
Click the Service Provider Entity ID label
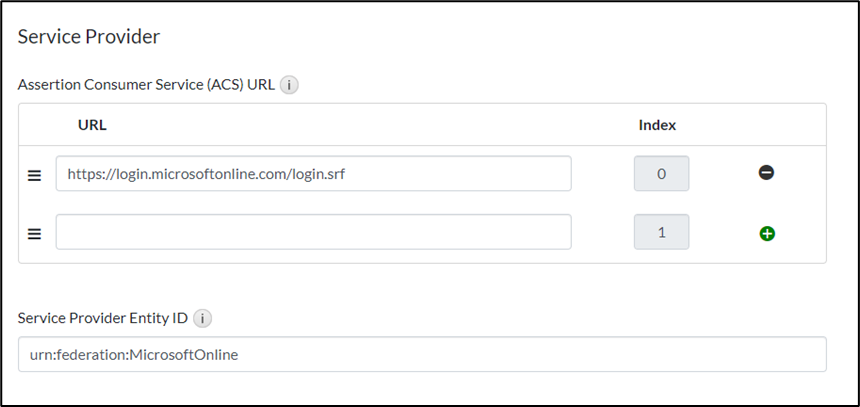pyautogui.click(x=103, y=318)
